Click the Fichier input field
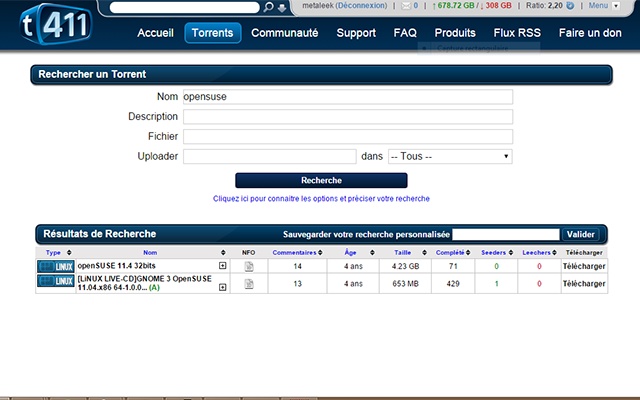640x400 pixels. pyautogui.click(x=348, y=137)
